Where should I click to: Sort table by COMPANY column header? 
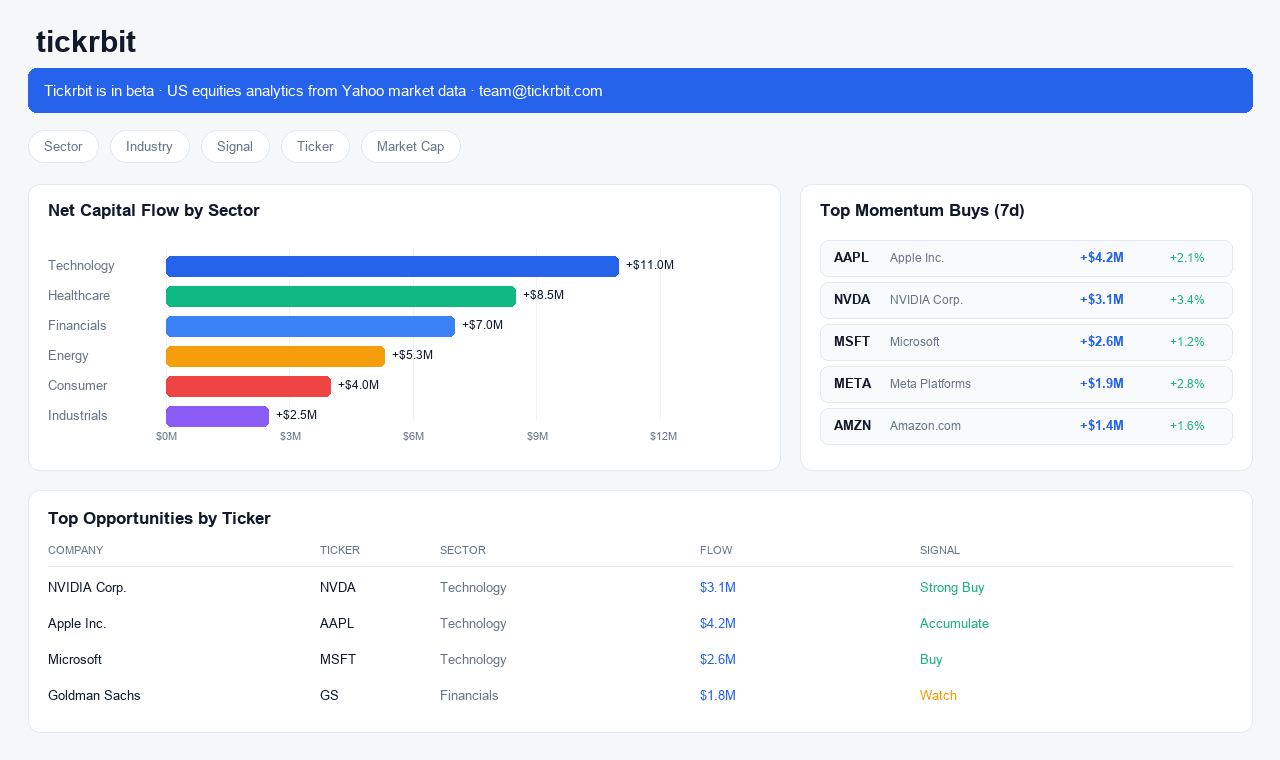click(x=75, y=550)
